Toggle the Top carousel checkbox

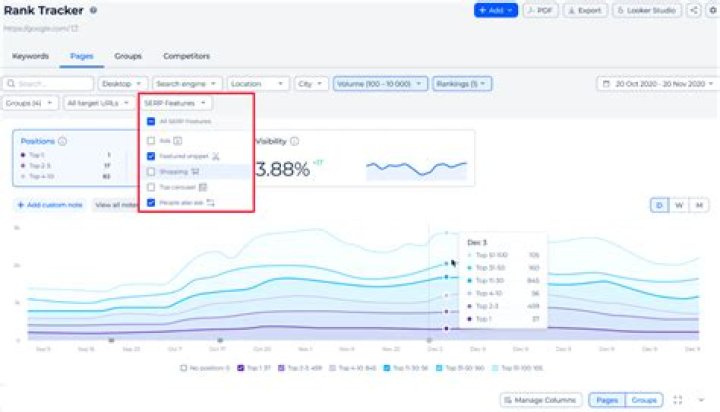click(151, 187)
